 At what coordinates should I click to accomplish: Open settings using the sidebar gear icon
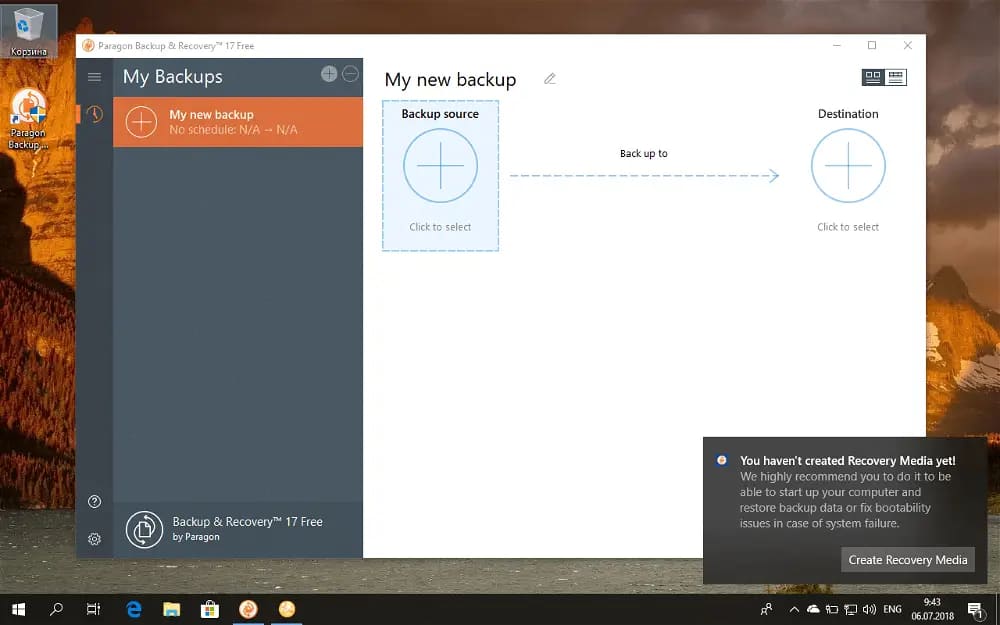click(94, 539)
